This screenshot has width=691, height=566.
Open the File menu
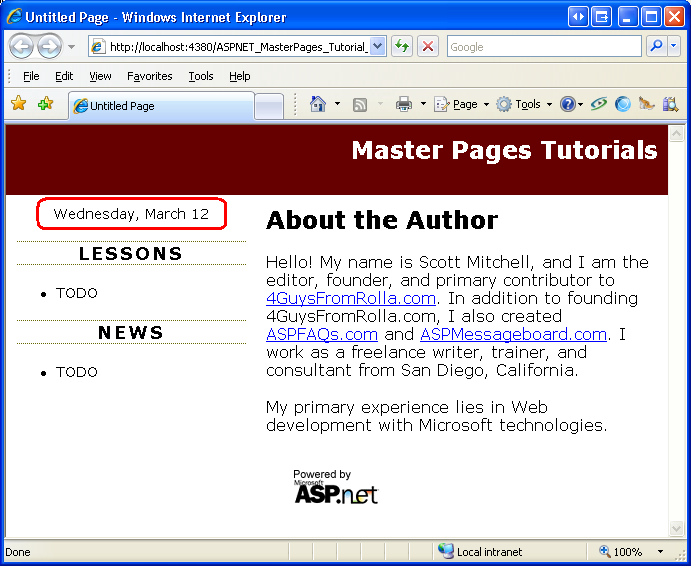click(31, 76)
